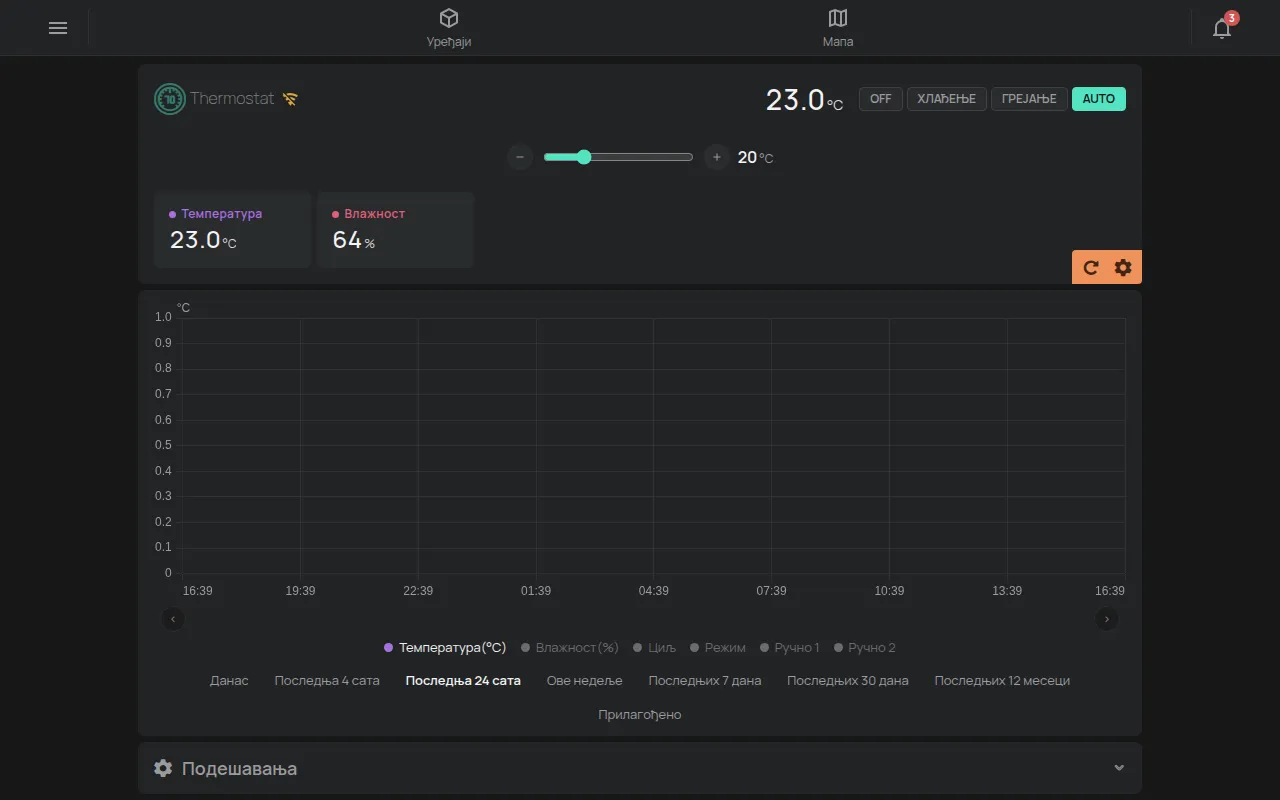Expand the Подешавања section chevron
1280x800 pixels.
click(x=1119, y=768)
